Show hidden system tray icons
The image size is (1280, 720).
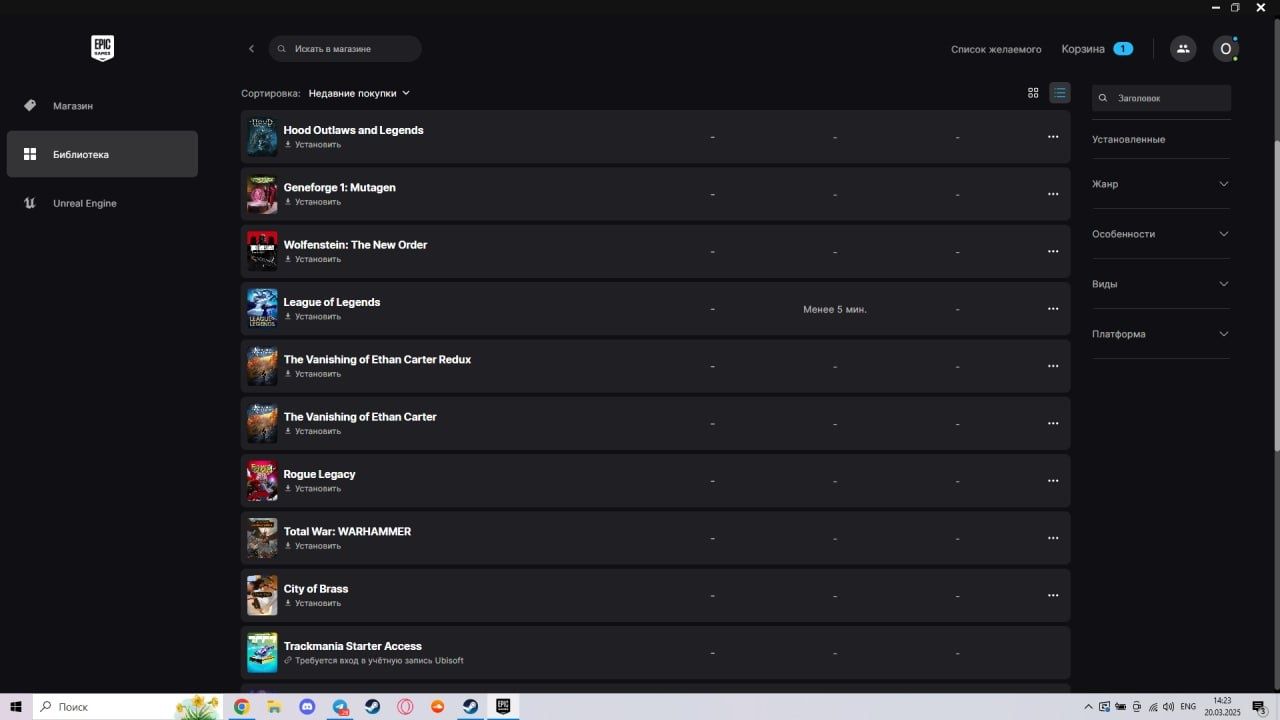[1088, 707]
